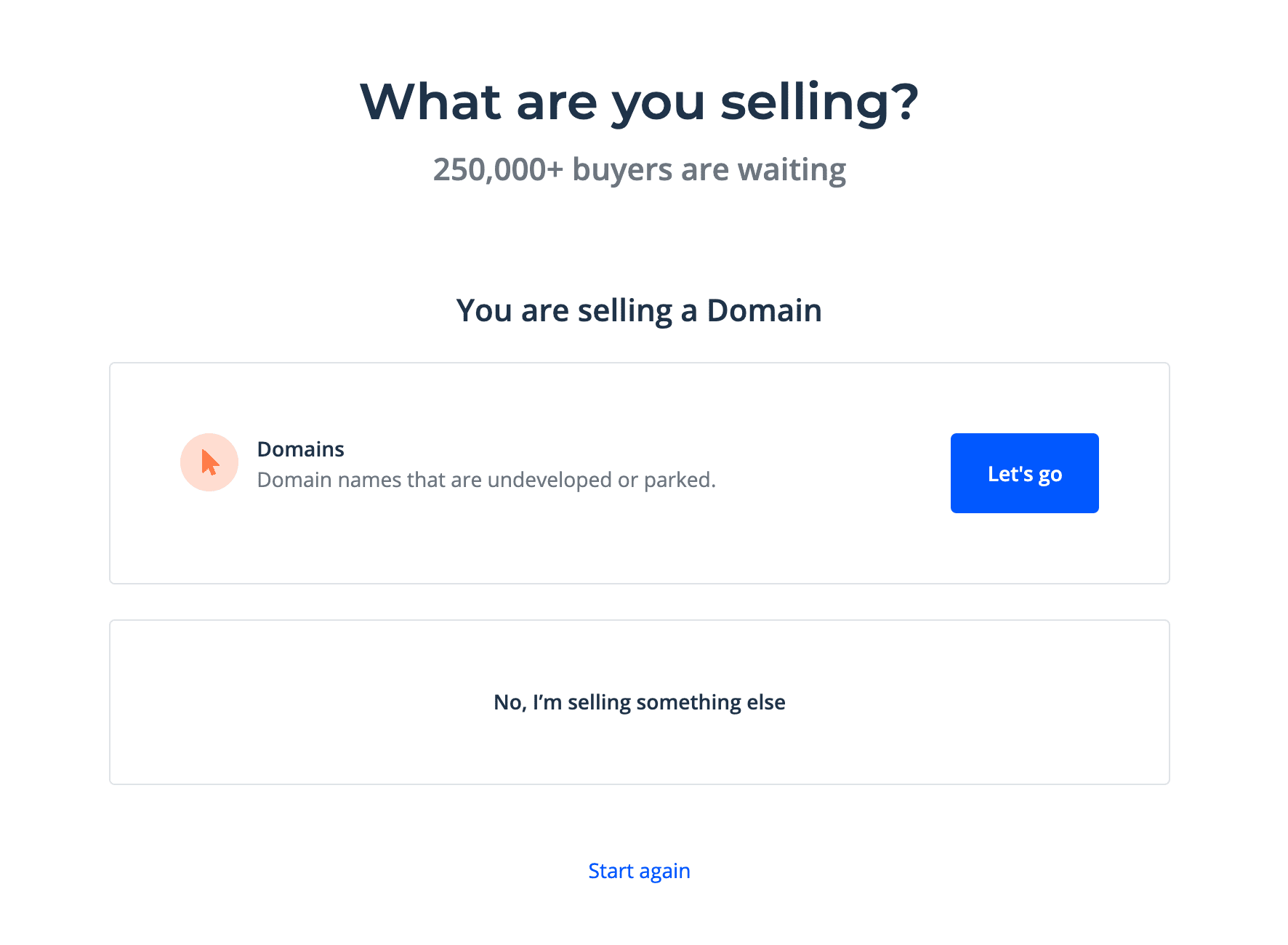
Task: Click the undeveloped or parked description text
Action: (487, 479)
